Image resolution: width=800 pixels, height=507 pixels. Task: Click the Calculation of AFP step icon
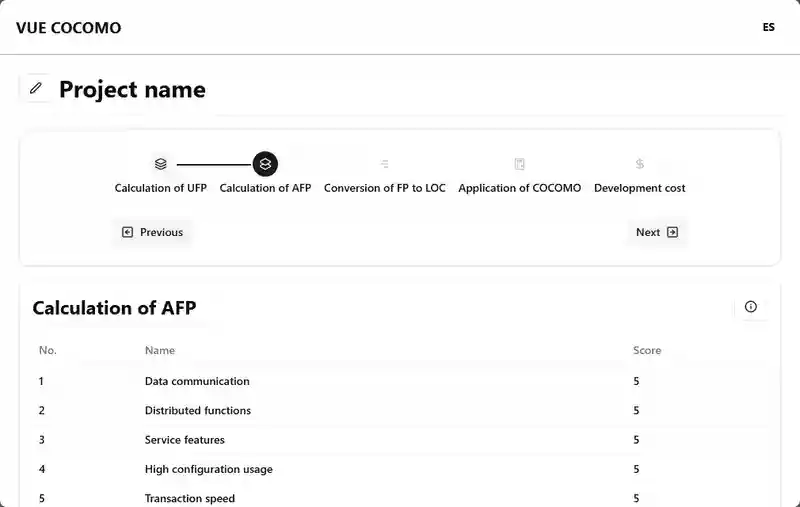265,164
